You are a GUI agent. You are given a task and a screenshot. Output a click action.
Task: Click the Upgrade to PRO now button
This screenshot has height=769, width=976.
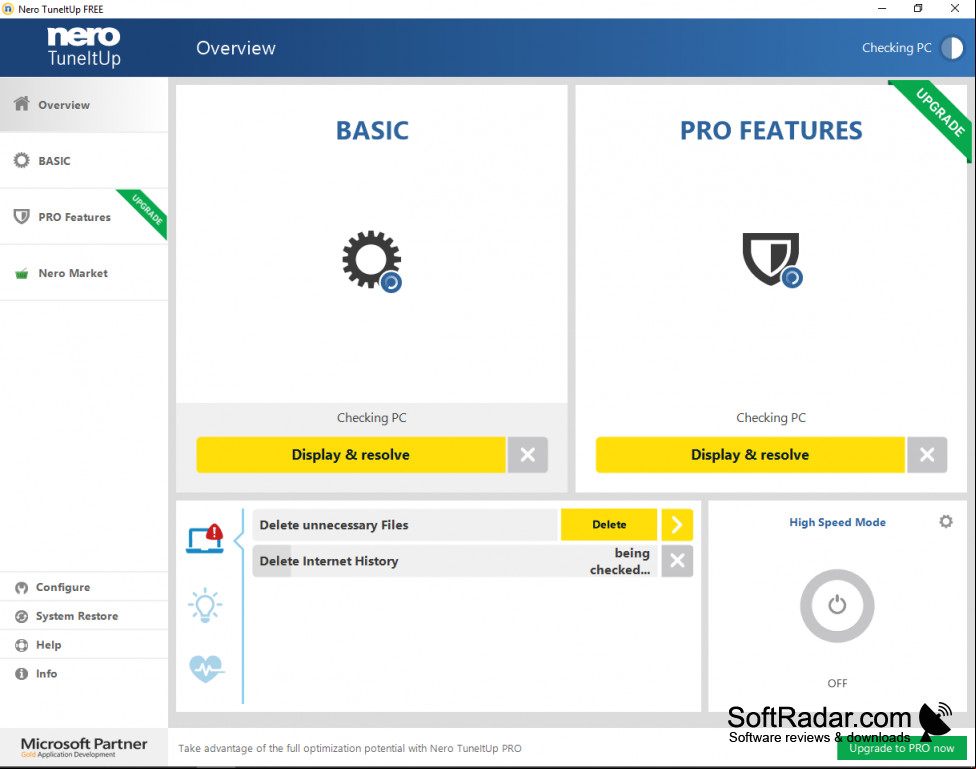901,748
